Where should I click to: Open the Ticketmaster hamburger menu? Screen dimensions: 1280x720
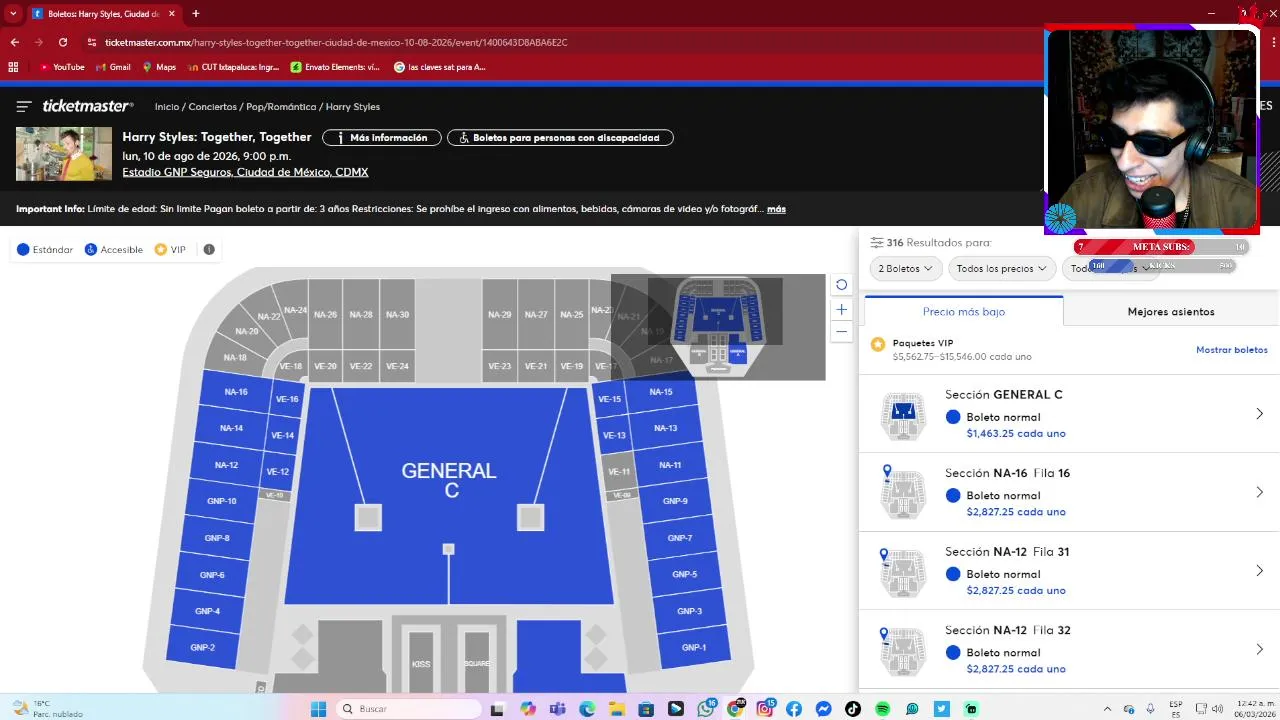pos(24,106)
